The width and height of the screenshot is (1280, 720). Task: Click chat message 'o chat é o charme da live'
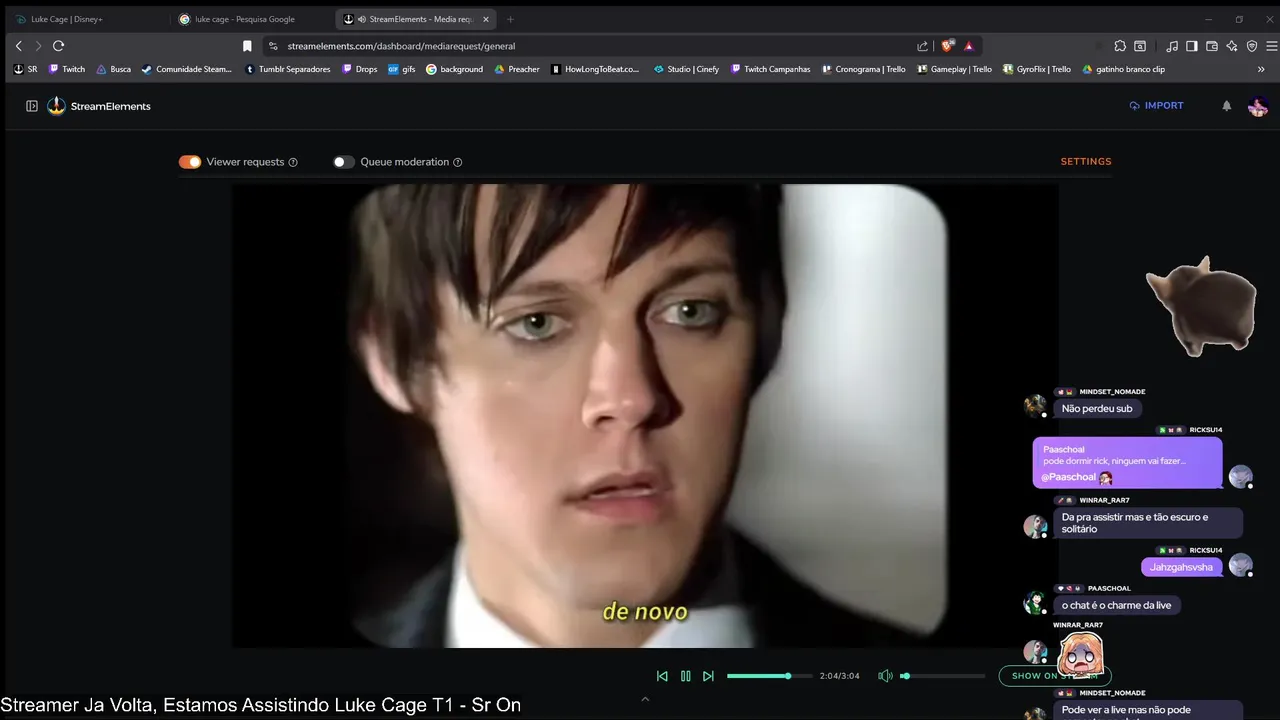1116,605
